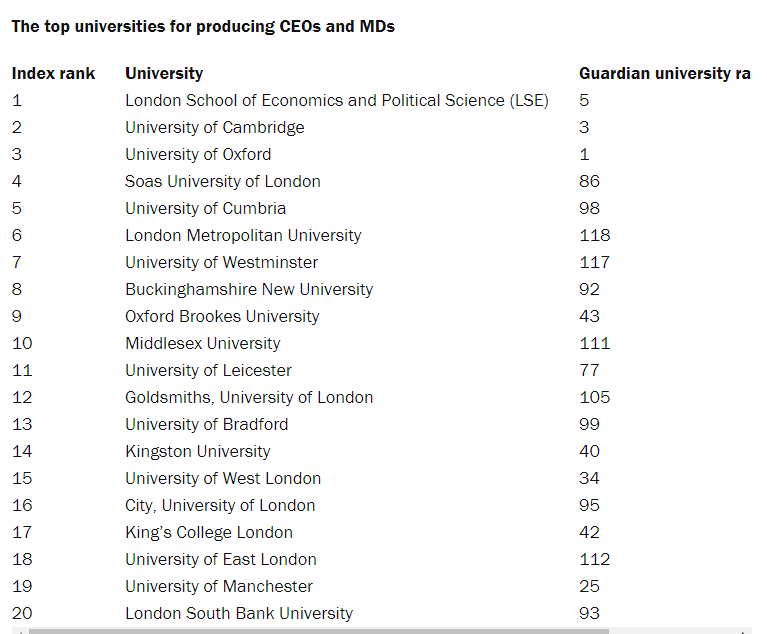Click the Oxford Brookes University cell
Viewport: 767px width, 634px height.
coord(222,316)
